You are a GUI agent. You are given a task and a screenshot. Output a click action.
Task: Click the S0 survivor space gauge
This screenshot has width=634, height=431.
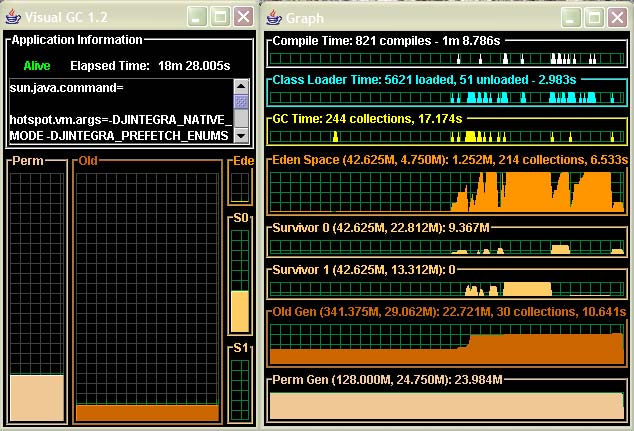(240, 281)
